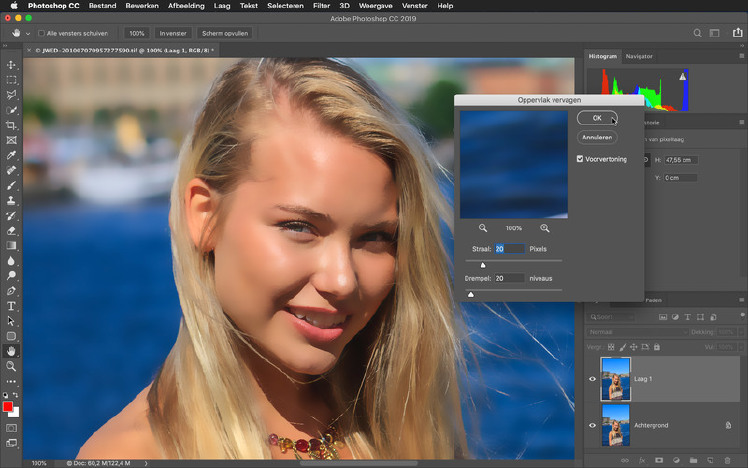Screen dimensions: 748x468
Task: Click the share icon in options bar
Action: [x=738, y=32]
